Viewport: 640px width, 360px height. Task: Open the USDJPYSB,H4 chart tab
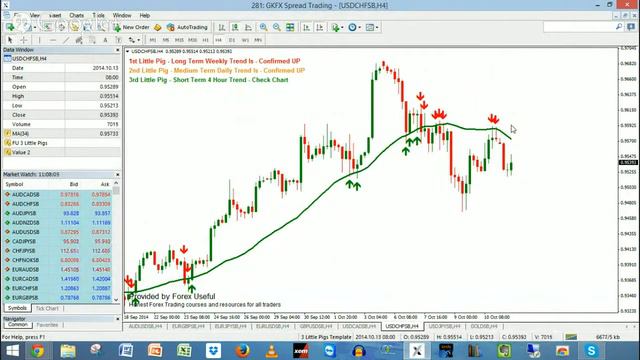click(444, 326)
